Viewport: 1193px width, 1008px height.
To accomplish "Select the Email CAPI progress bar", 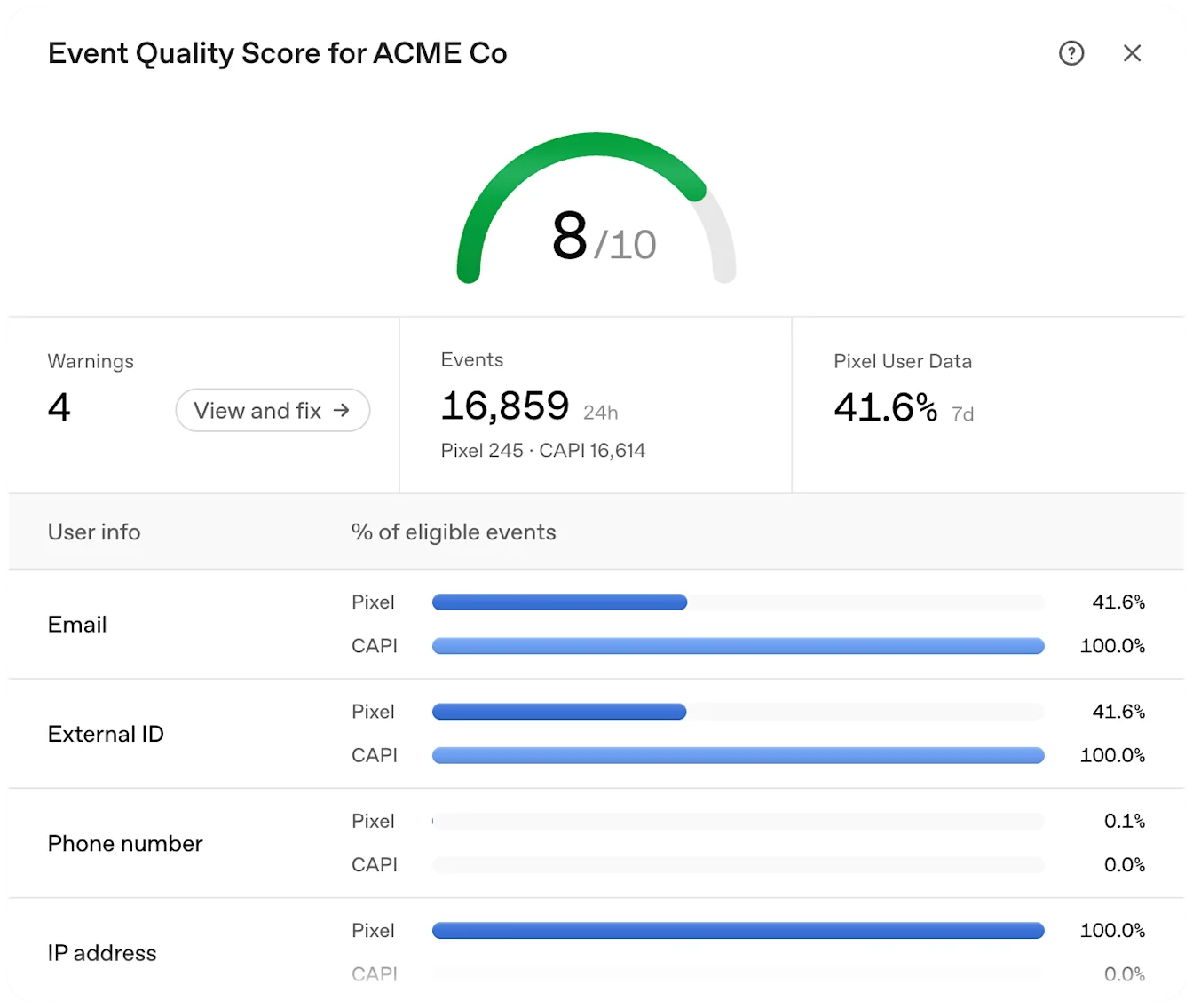I will [738, 646].
